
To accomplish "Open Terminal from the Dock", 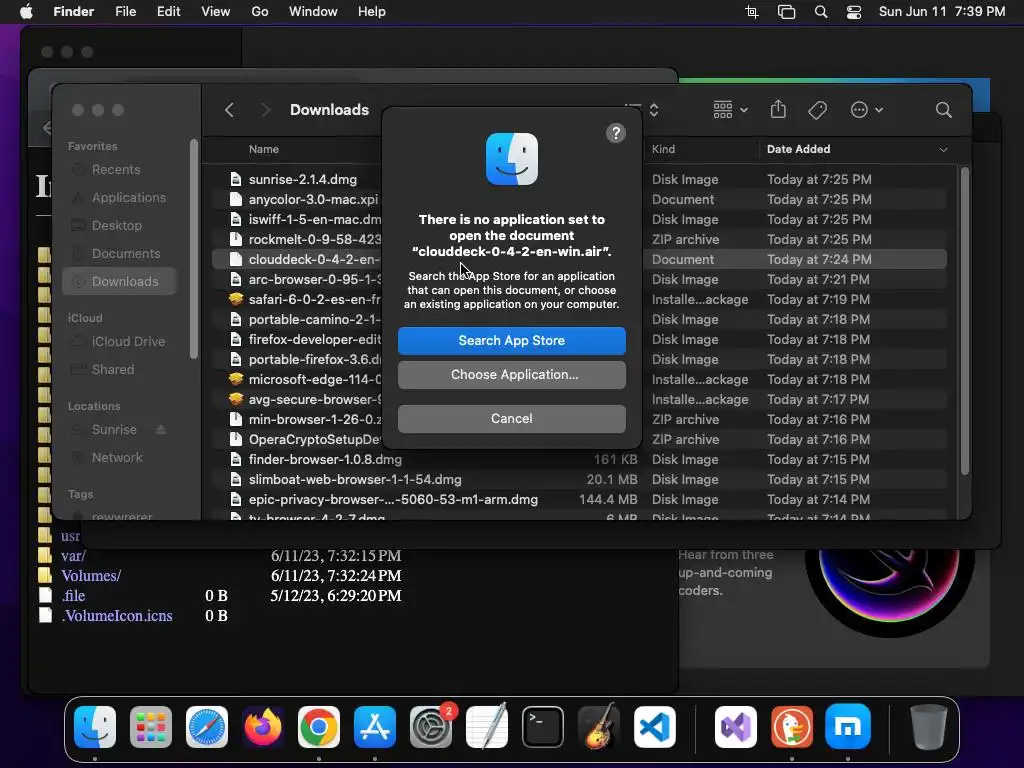I will point(543,727).
